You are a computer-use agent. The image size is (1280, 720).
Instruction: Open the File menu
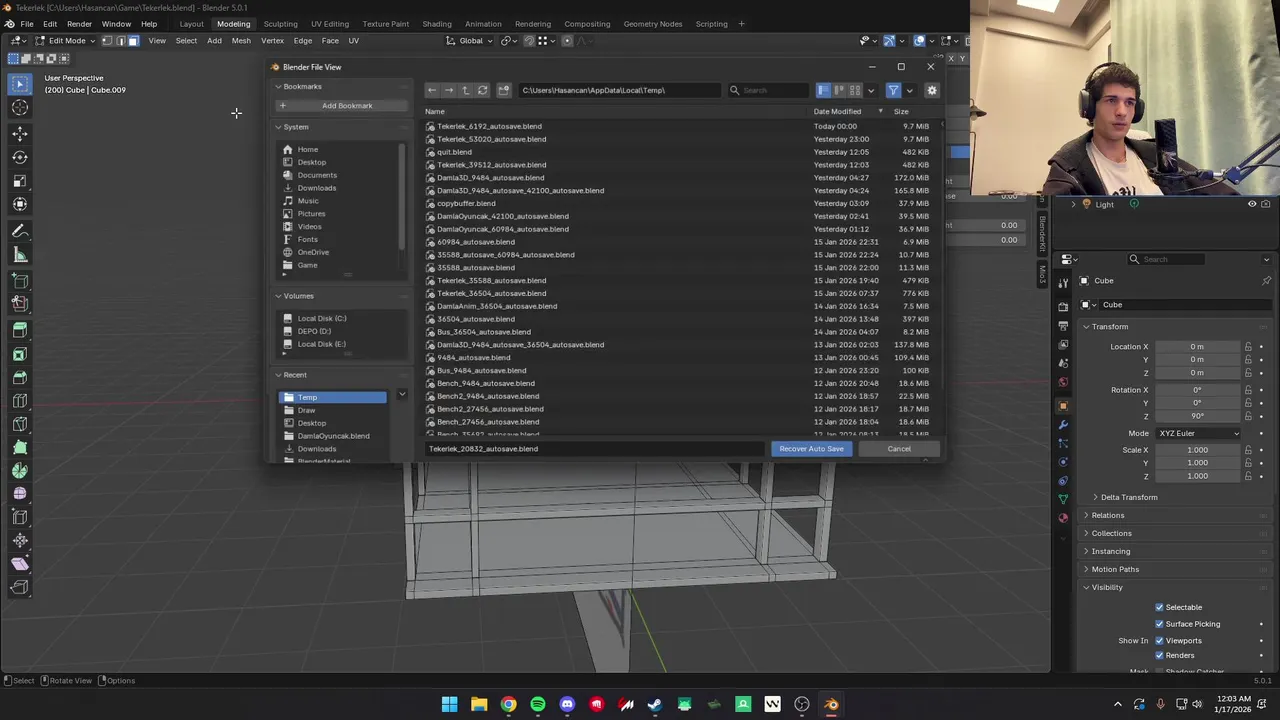[x=27, y=24]
